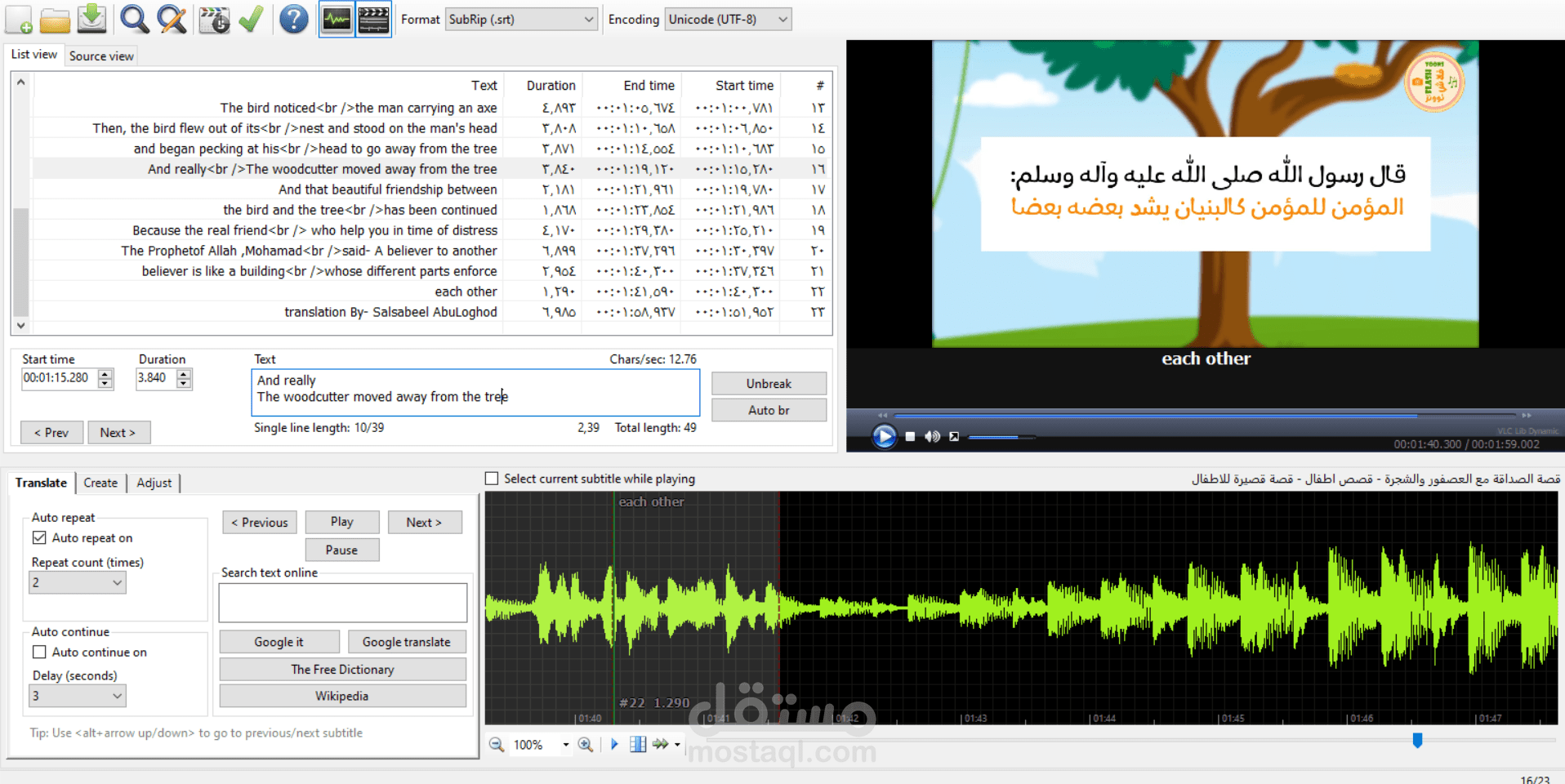Open Help question mark icon
Screen dimensions: 1565x784
coord(293,19)
